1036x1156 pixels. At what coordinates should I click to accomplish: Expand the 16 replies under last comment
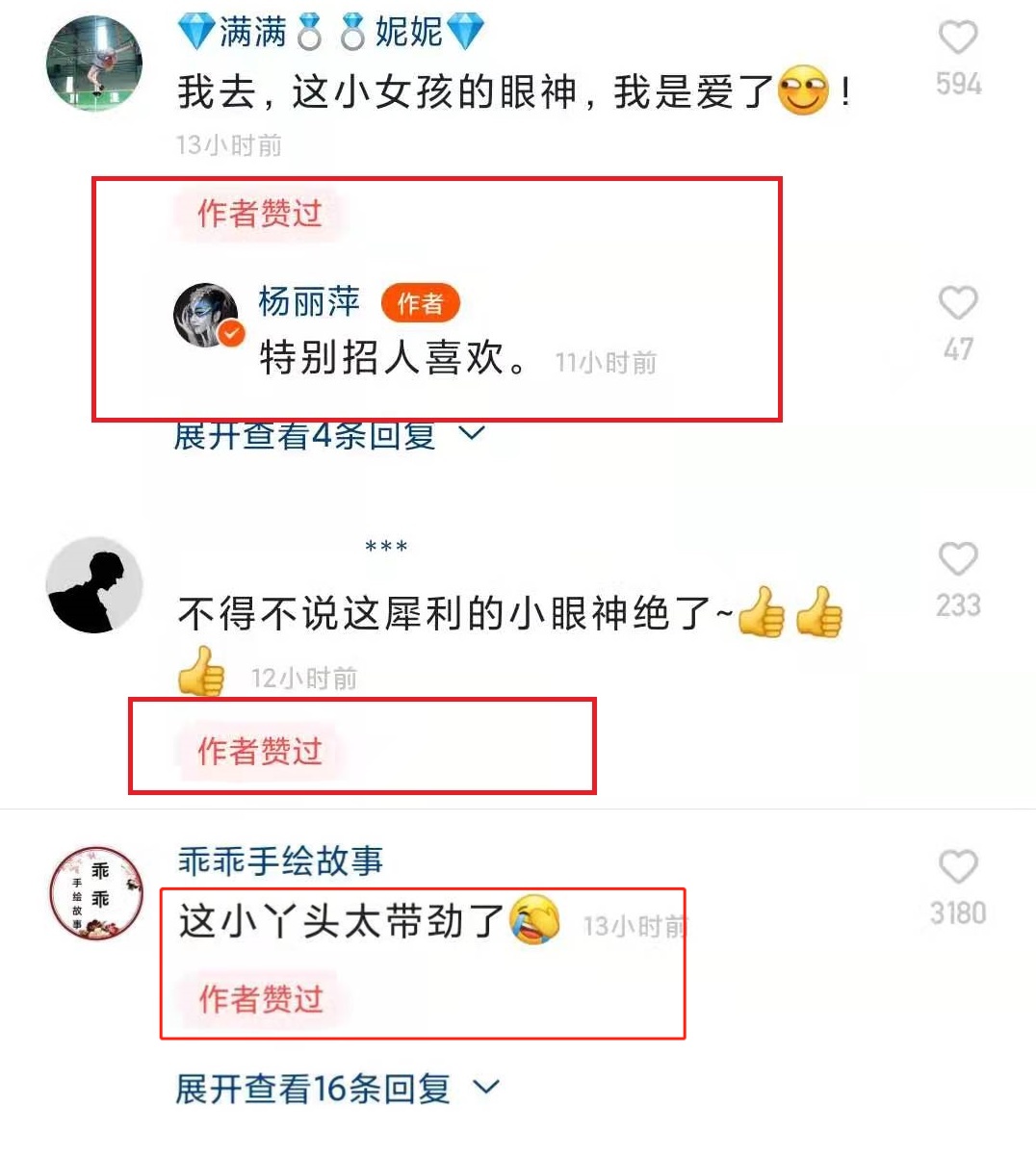click(x=337, y=1089)
